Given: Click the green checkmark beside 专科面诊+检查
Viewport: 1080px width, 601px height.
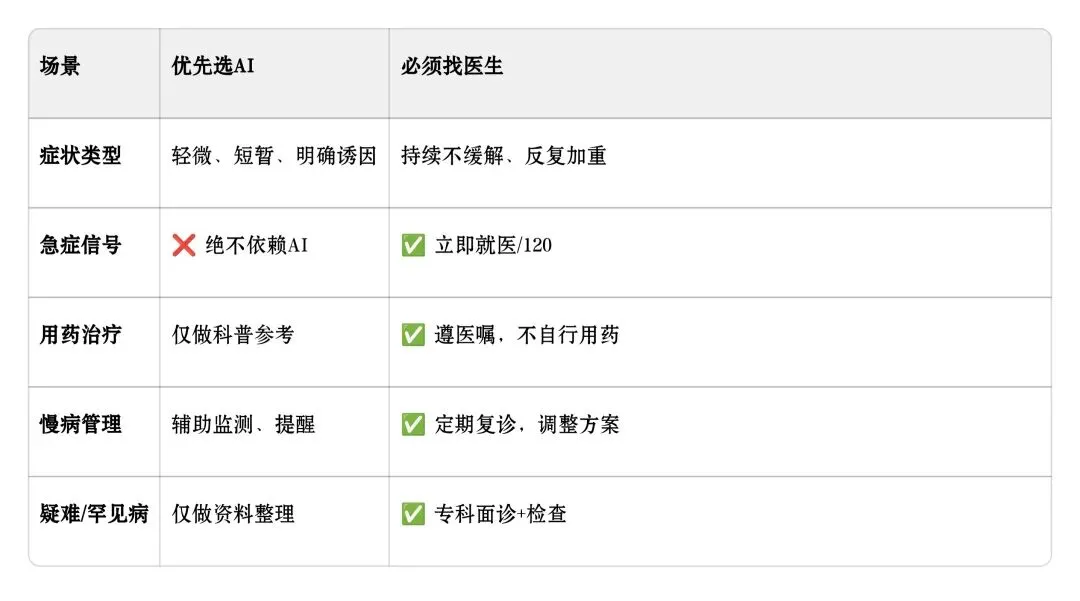Looking at the screenshot, I should (413, 514).
